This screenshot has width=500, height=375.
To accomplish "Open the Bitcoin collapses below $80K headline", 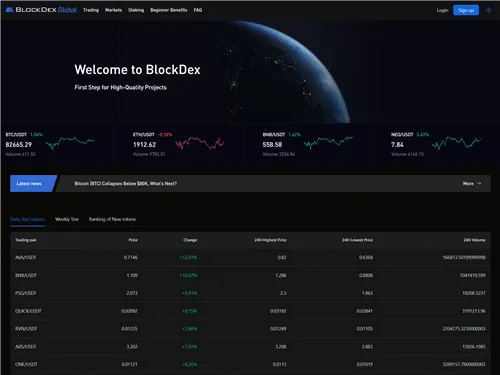I will [126, 183].
